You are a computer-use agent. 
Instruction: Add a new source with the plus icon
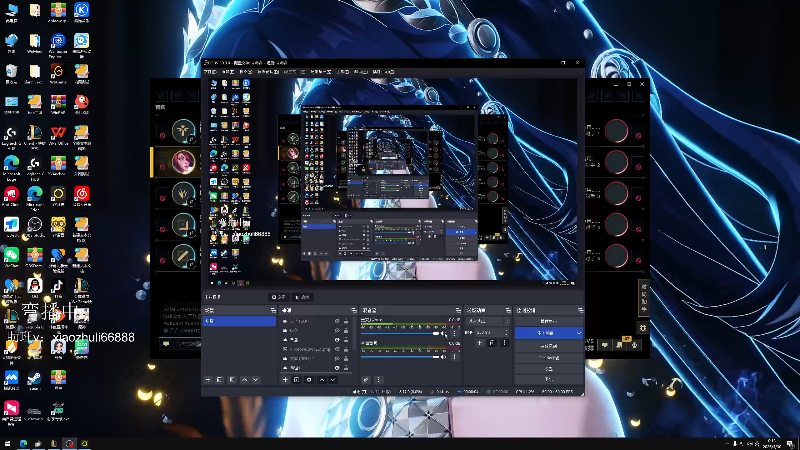pos(285,380)
